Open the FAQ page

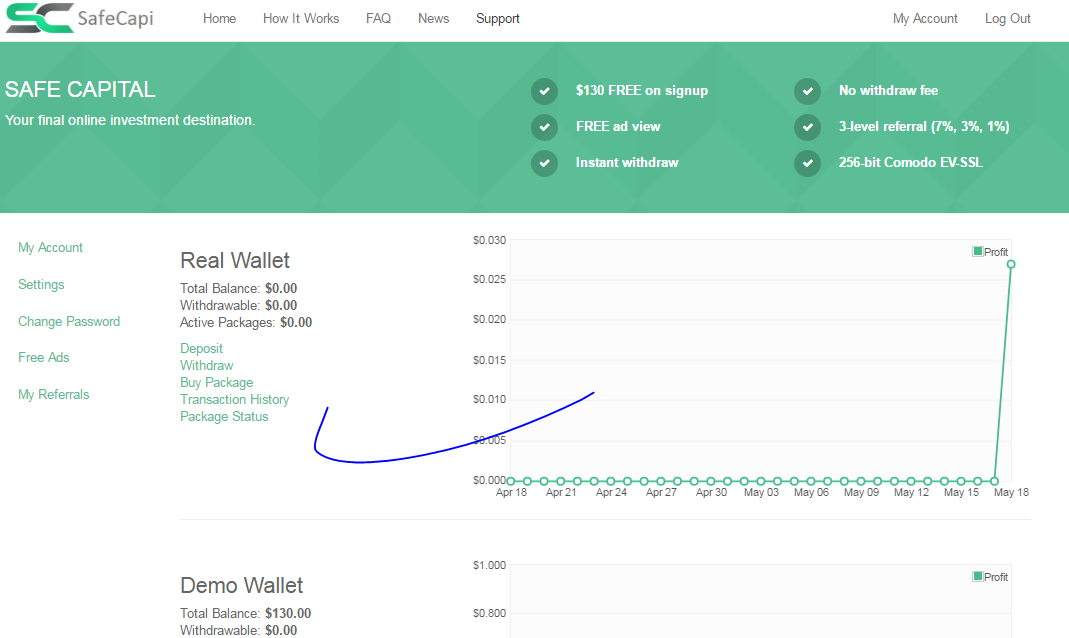[378, 19]
